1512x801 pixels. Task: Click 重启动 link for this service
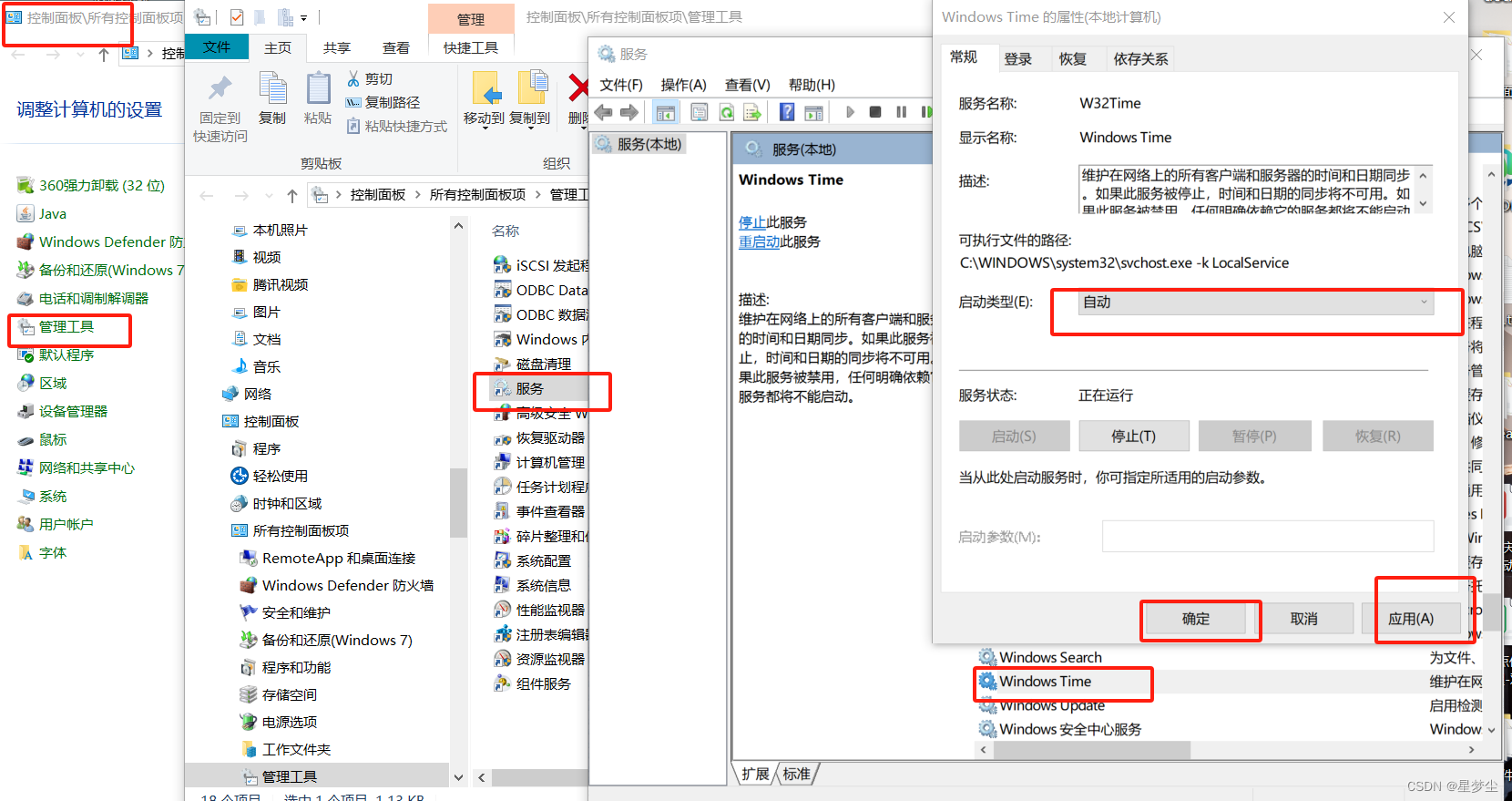tap(760, 242)
